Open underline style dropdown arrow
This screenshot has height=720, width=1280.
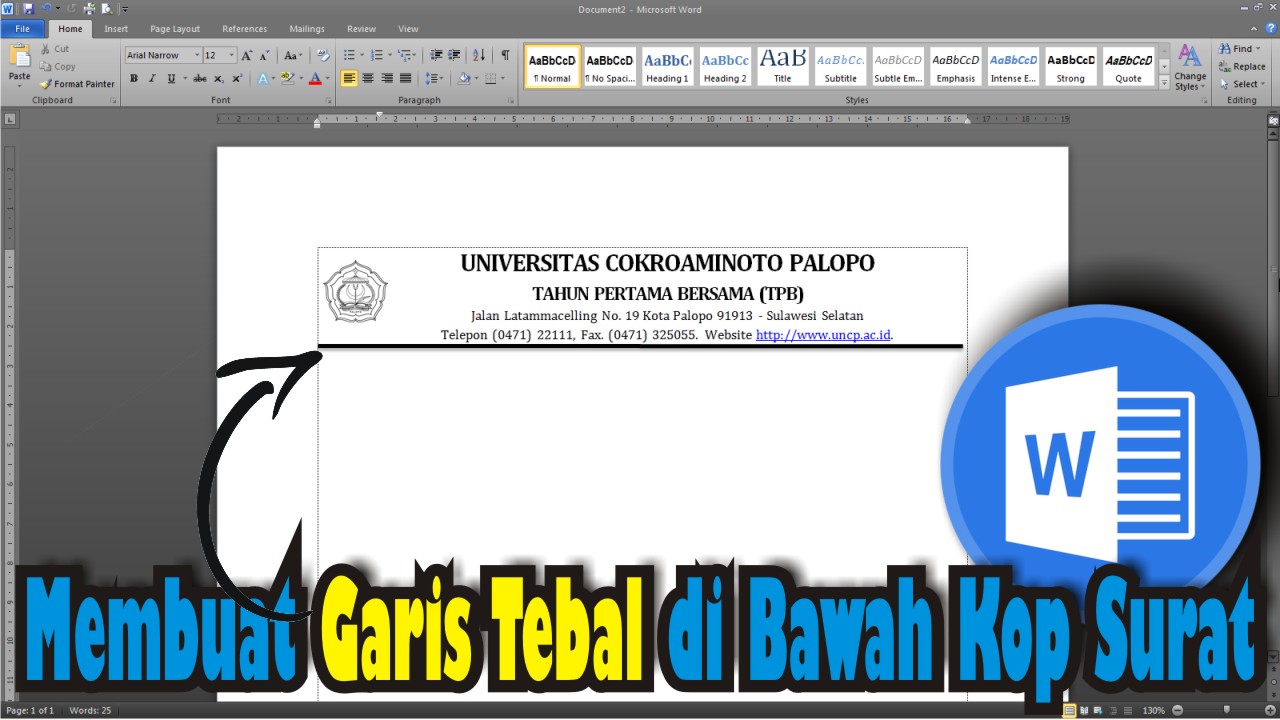pos(183,78)
